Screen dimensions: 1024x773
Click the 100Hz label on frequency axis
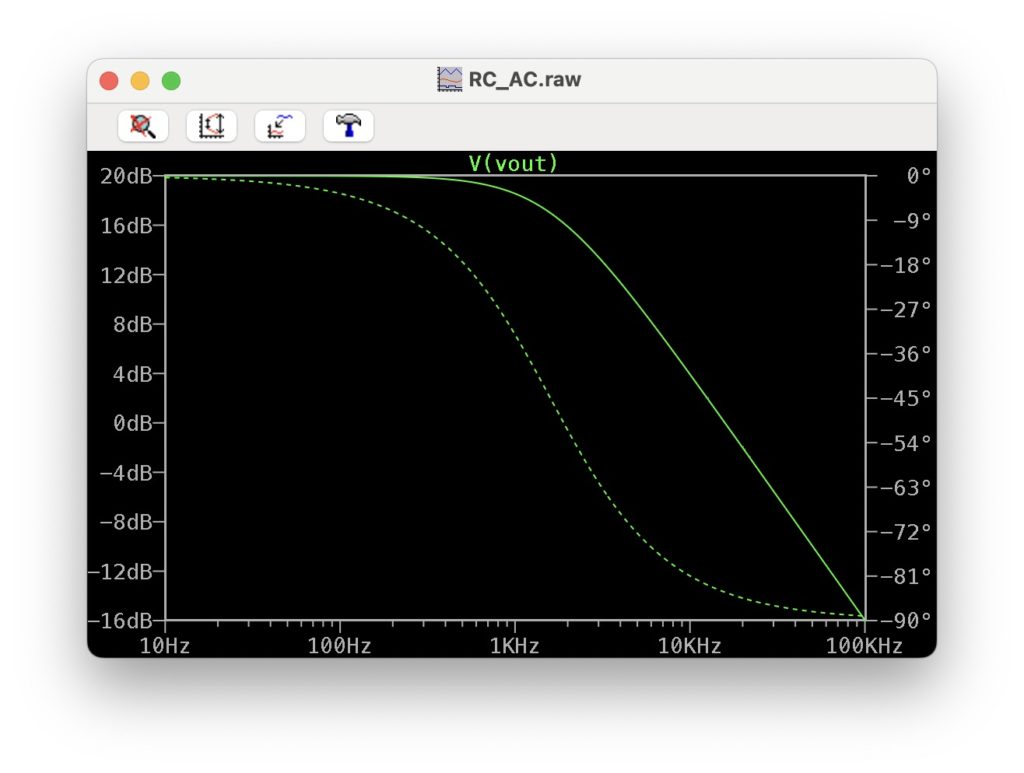tap(340, 646)
